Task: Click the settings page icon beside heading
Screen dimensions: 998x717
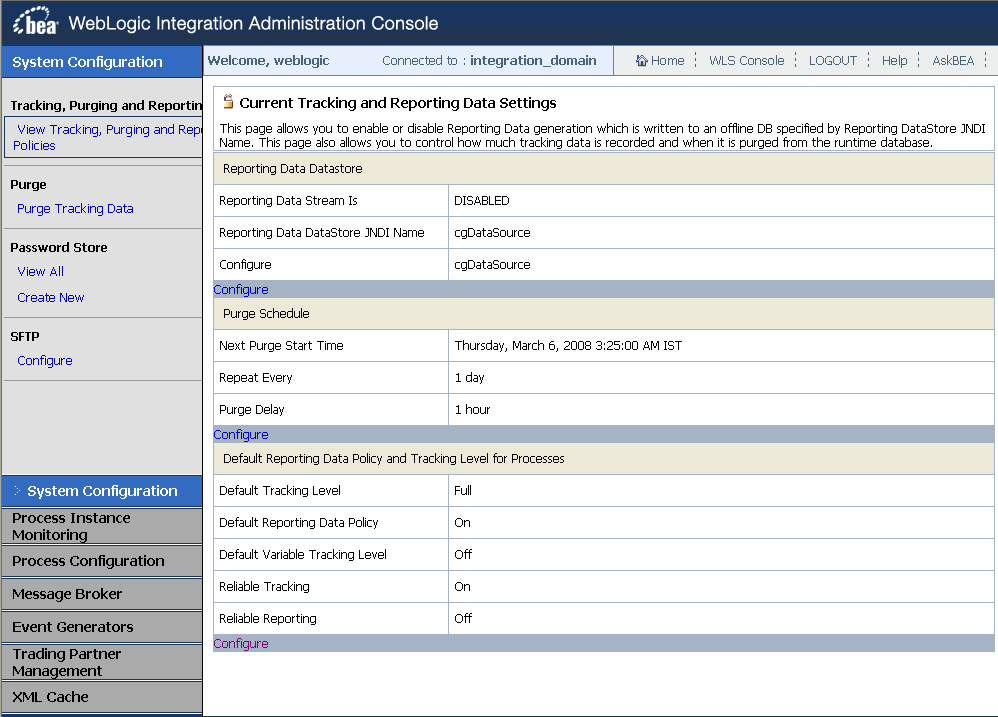Action: [228, 102]
